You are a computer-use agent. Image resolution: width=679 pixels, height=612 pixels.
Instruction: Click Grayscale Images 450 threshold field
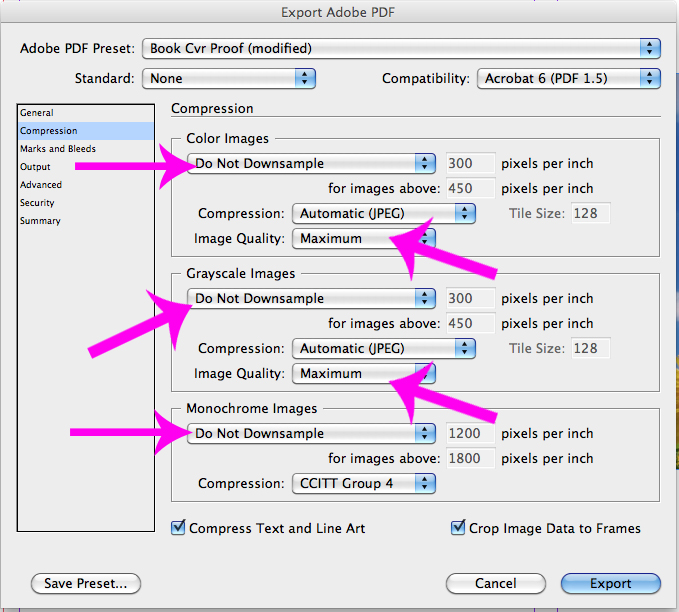[x=470, y=324]
